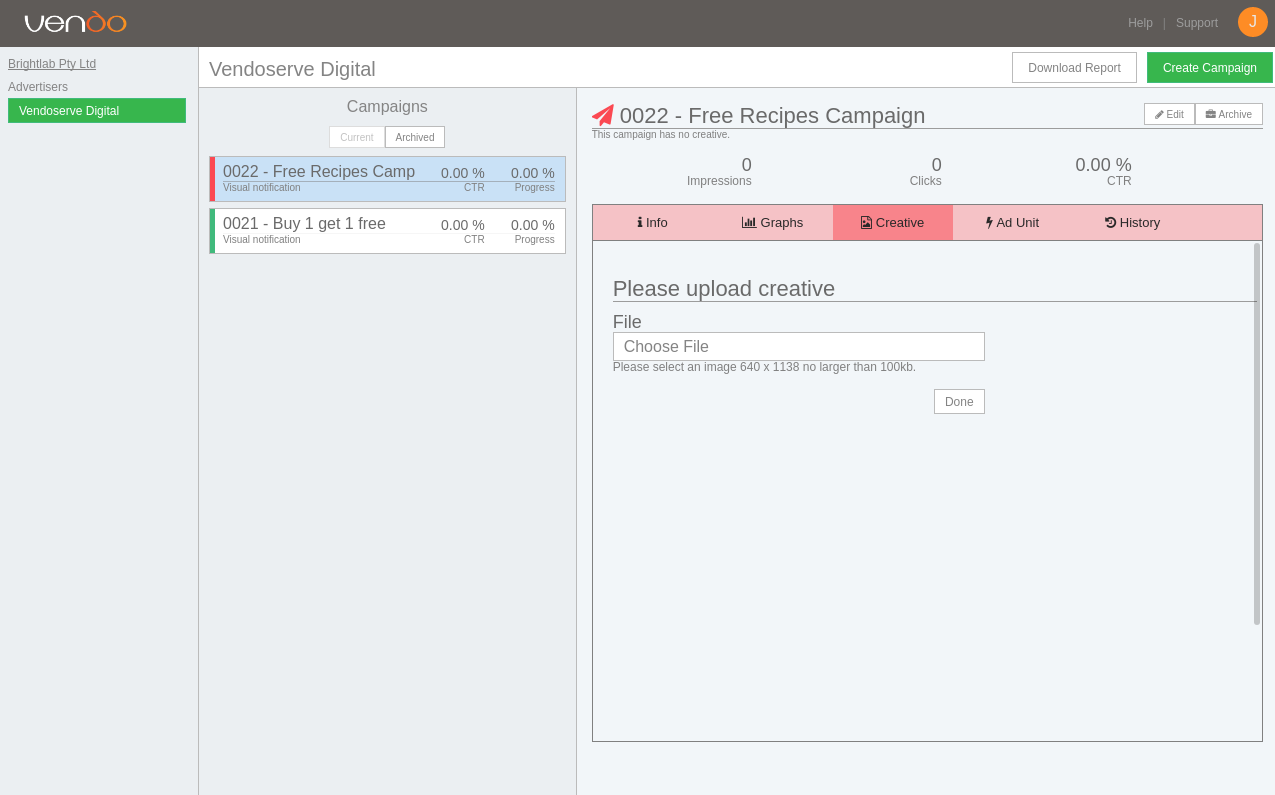Select 0021 - Buy 1 get 1 free row
1275x795 pixels.
387,231
